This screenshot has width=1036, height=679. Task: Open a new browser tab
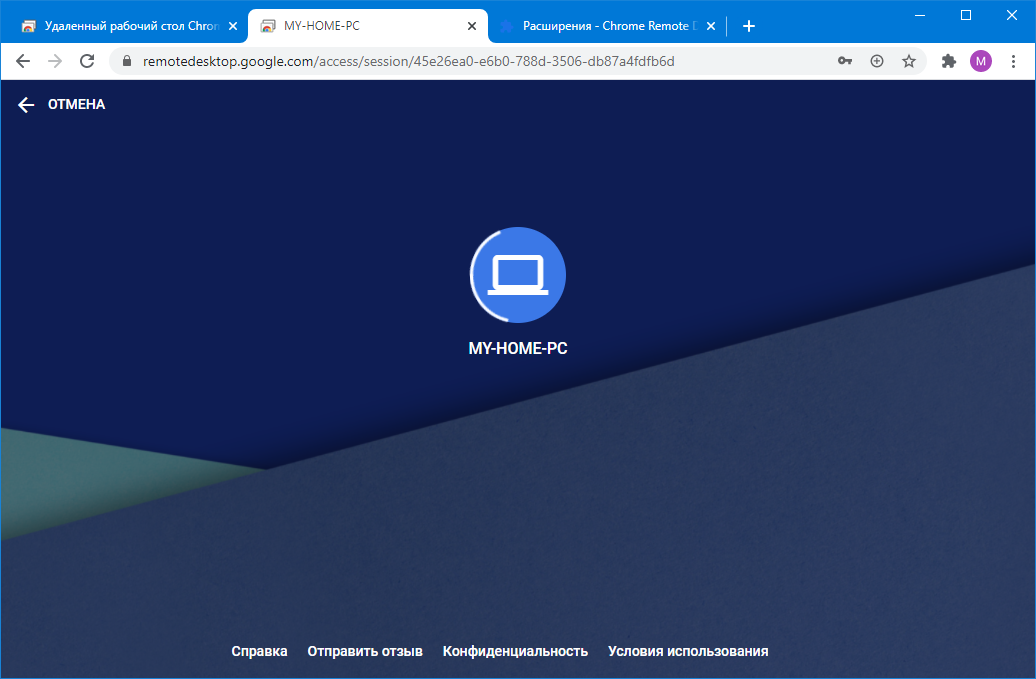pos(749,26)
